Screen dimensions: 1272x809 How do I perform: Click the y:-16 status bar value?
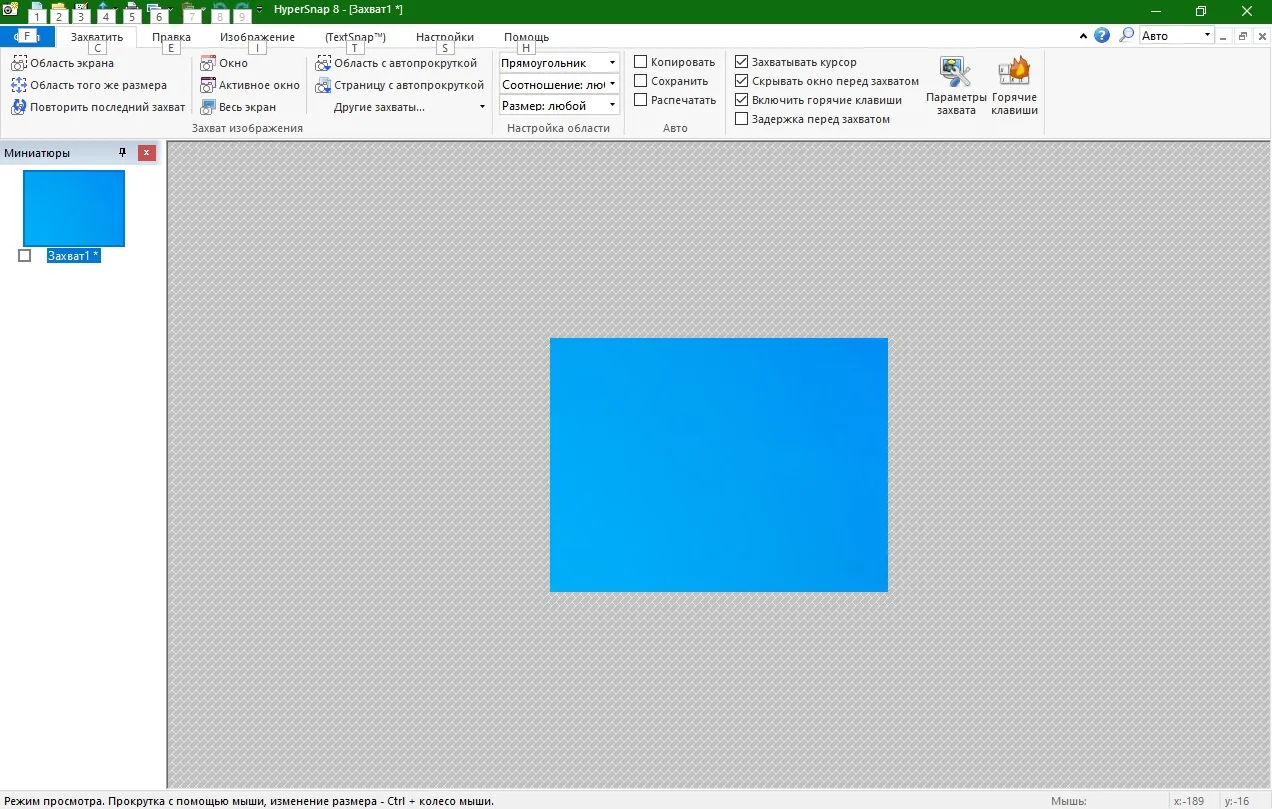[x=1236, y=801]
